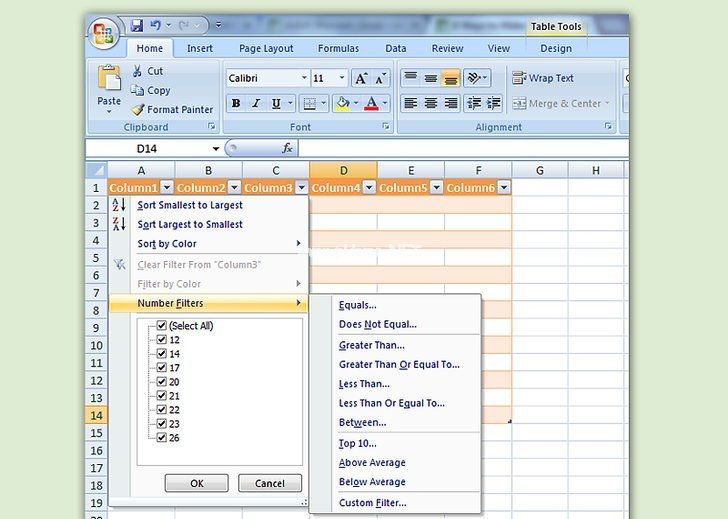Open the Name Box dropdown arrow
This screenshot has width=728, height=519.
(x=216, y=148)
